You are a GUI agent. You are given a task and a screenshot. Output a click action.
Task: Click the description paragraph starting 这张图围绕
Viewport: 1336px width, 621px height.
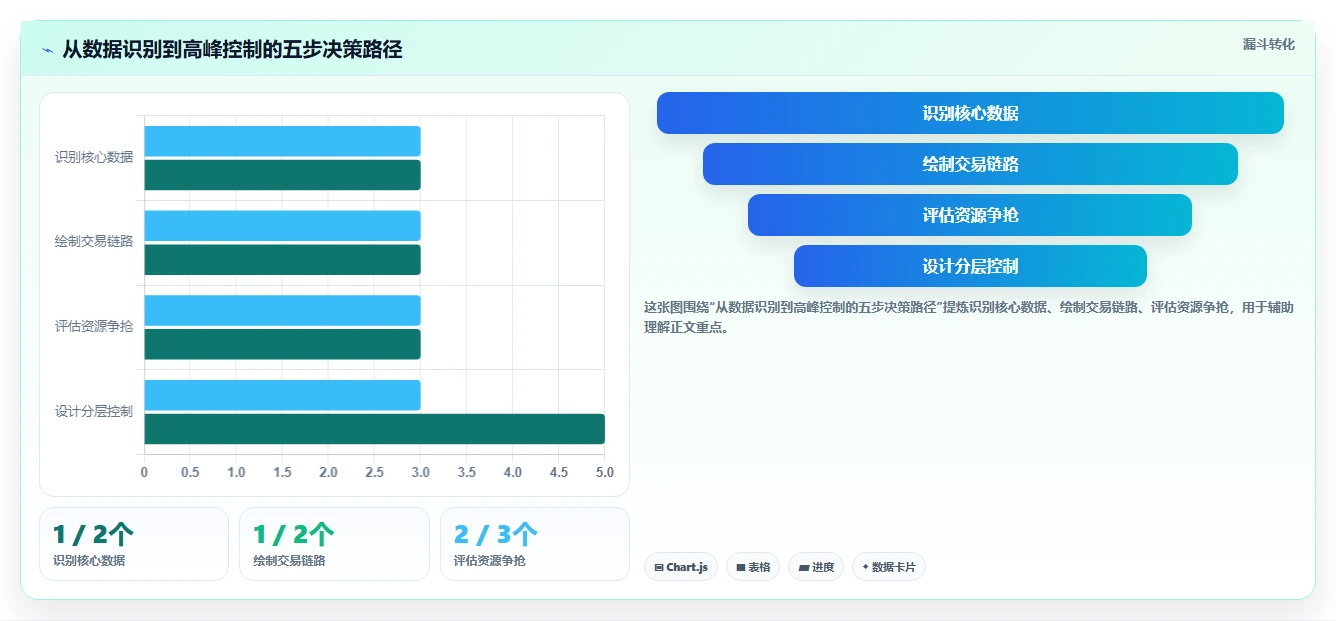968,317
